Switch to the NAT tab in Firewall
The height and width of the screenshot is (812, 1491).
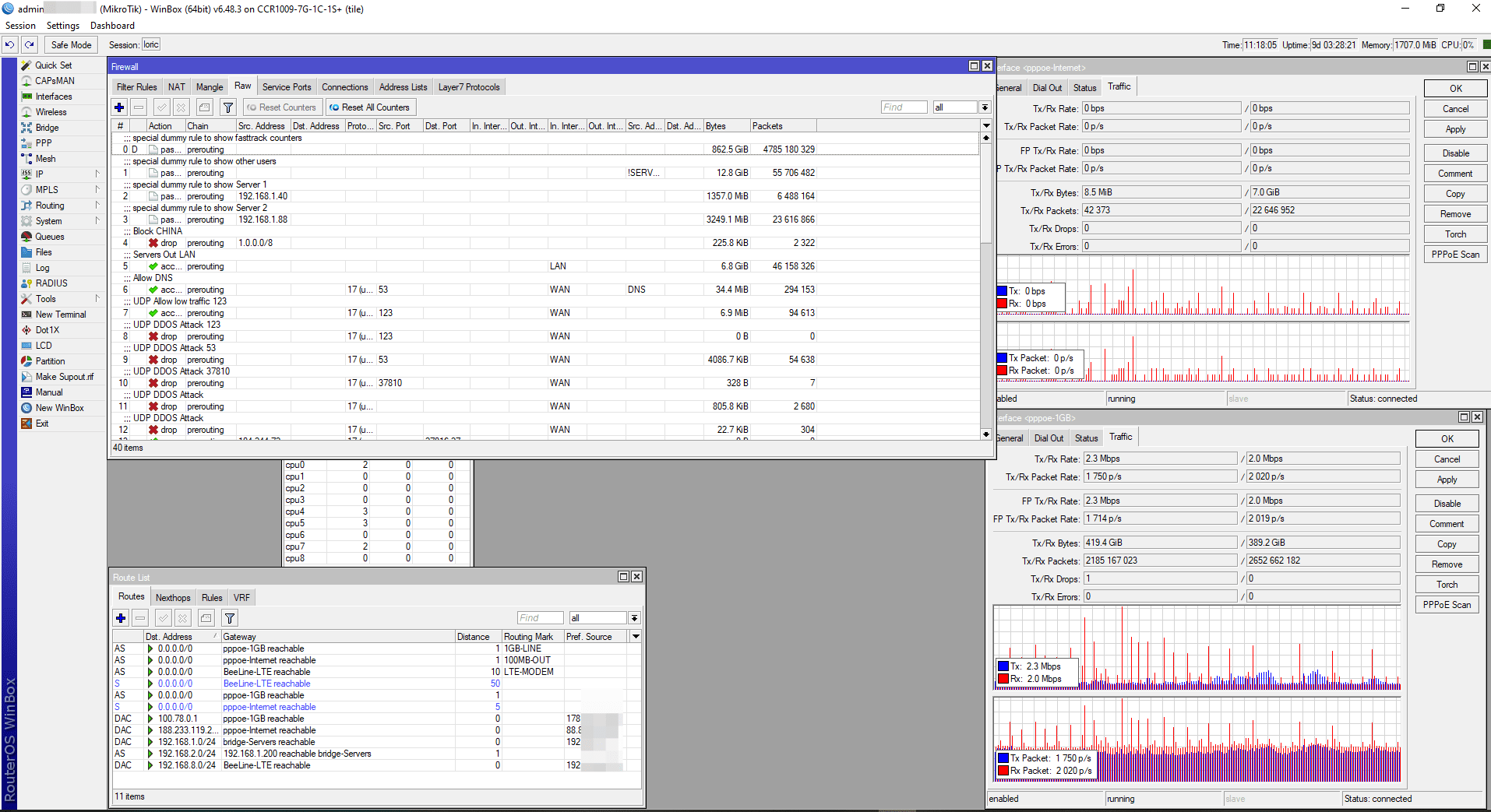click(177, 87)
